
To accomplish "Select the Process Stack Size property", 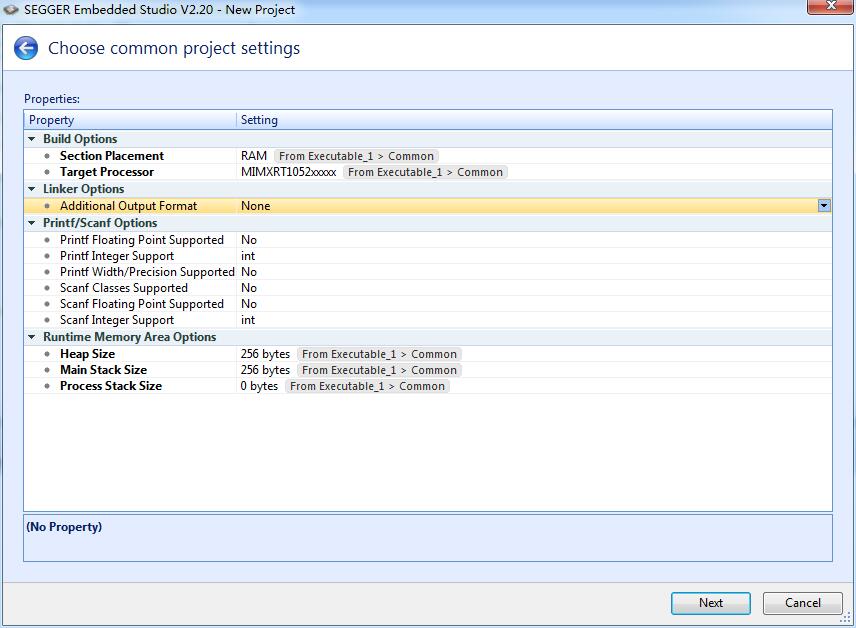I will (x=111, y=386).
